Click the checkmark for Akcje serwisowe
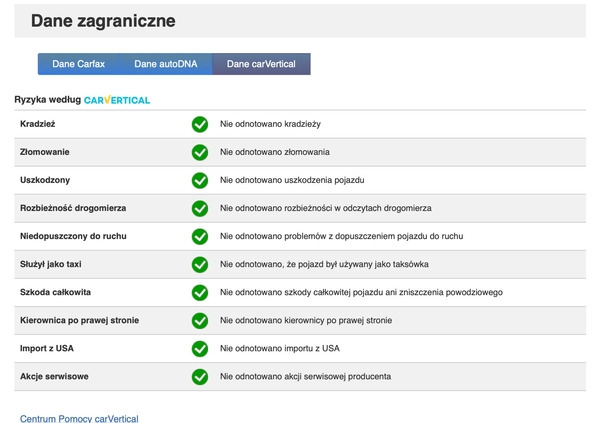The image size is (597, 423). point(200,377)
